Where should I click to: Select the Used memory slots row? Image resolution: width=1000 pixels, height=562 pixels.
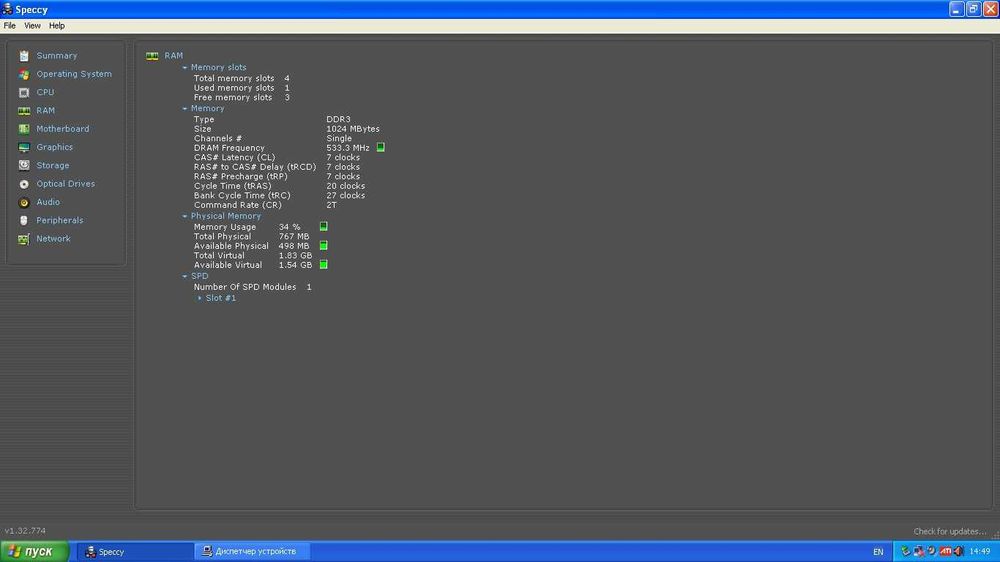(242, 88)
